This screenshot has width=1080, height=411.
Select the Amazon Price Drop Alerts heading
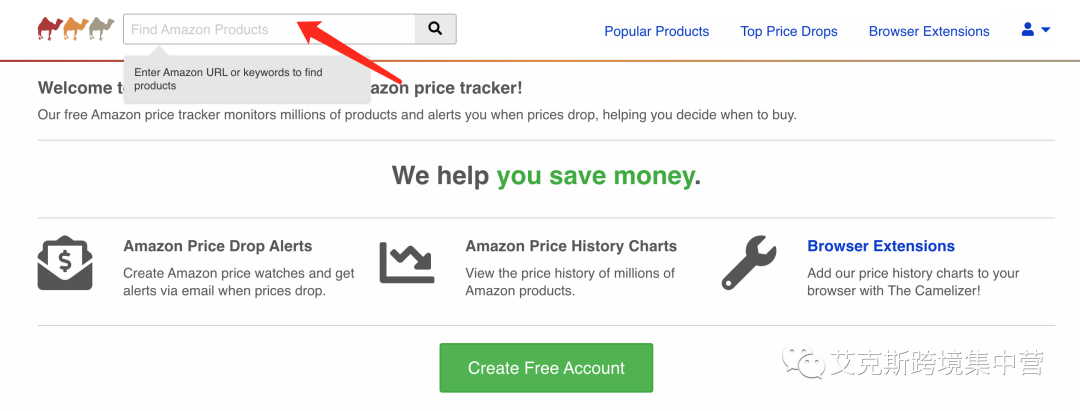coord(217,246)
